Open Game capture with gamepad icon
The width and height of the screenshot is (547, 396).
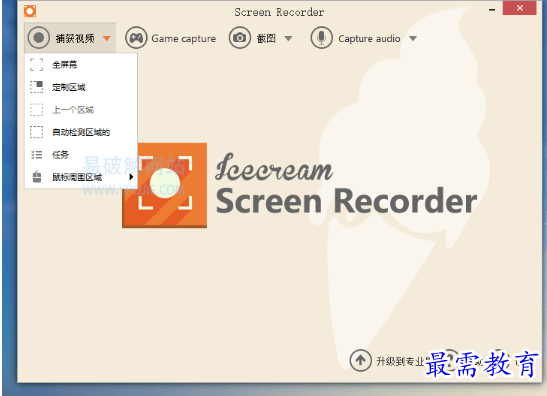click(x=171, y=38)
